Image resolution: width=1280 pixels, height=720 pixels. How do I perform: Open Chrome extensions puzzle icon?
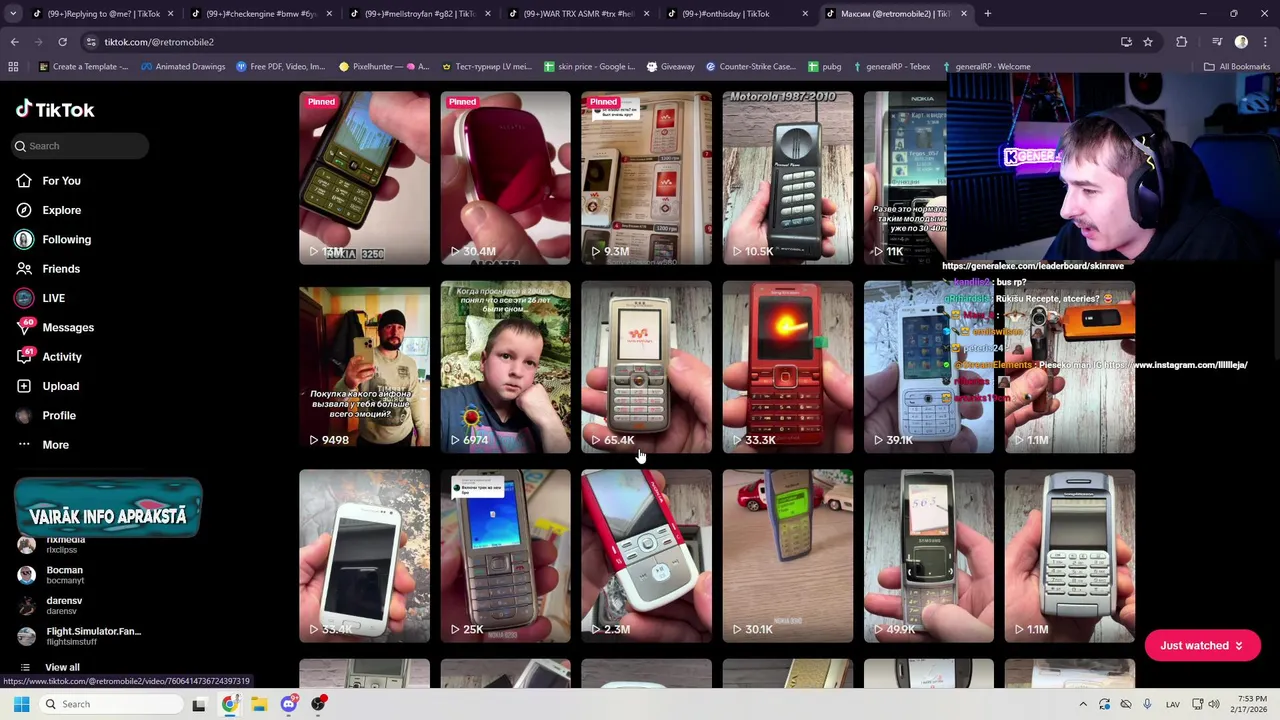click(1182, 42)
